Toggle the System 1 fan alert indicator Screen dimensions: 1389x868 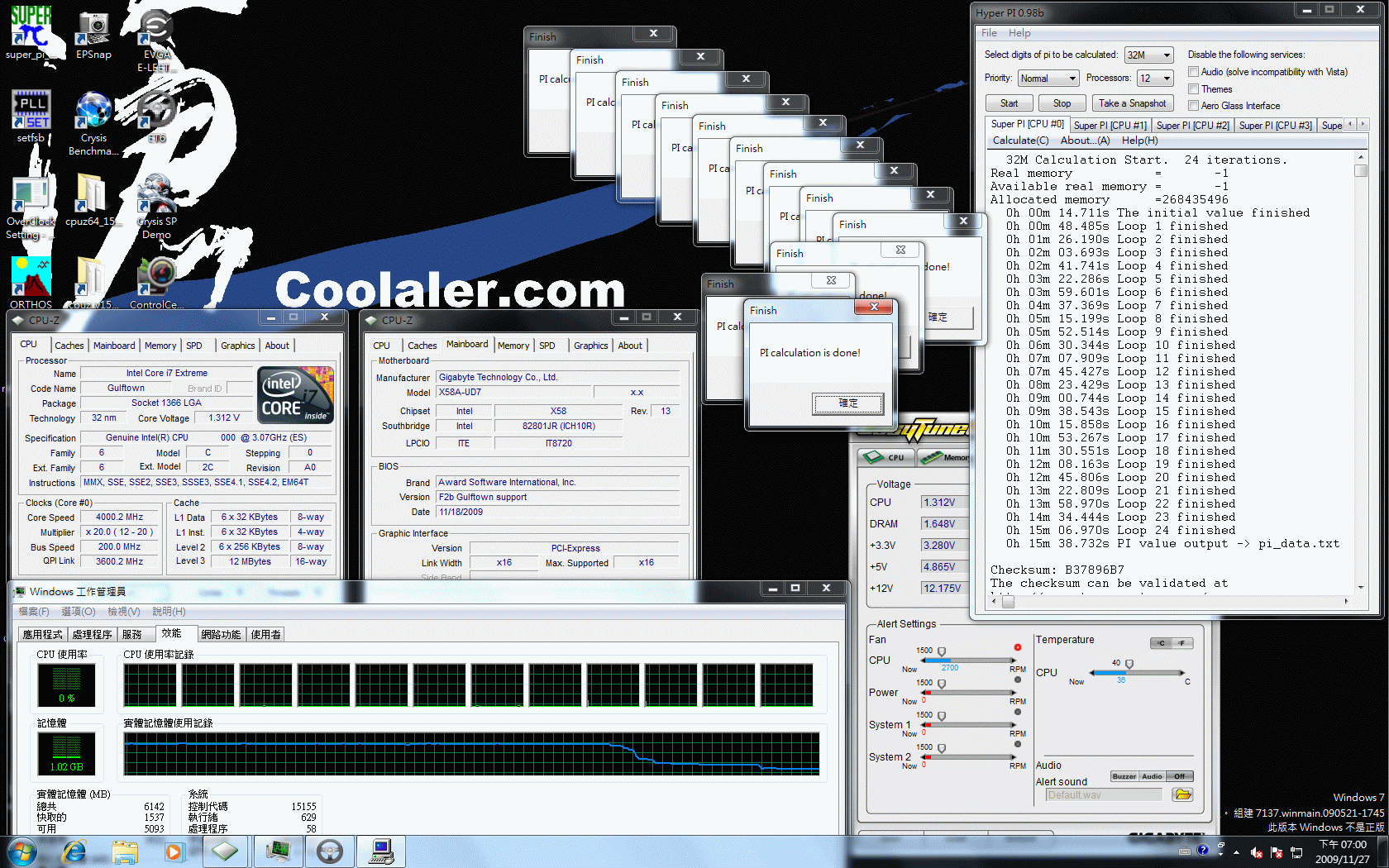[1017, 712]
